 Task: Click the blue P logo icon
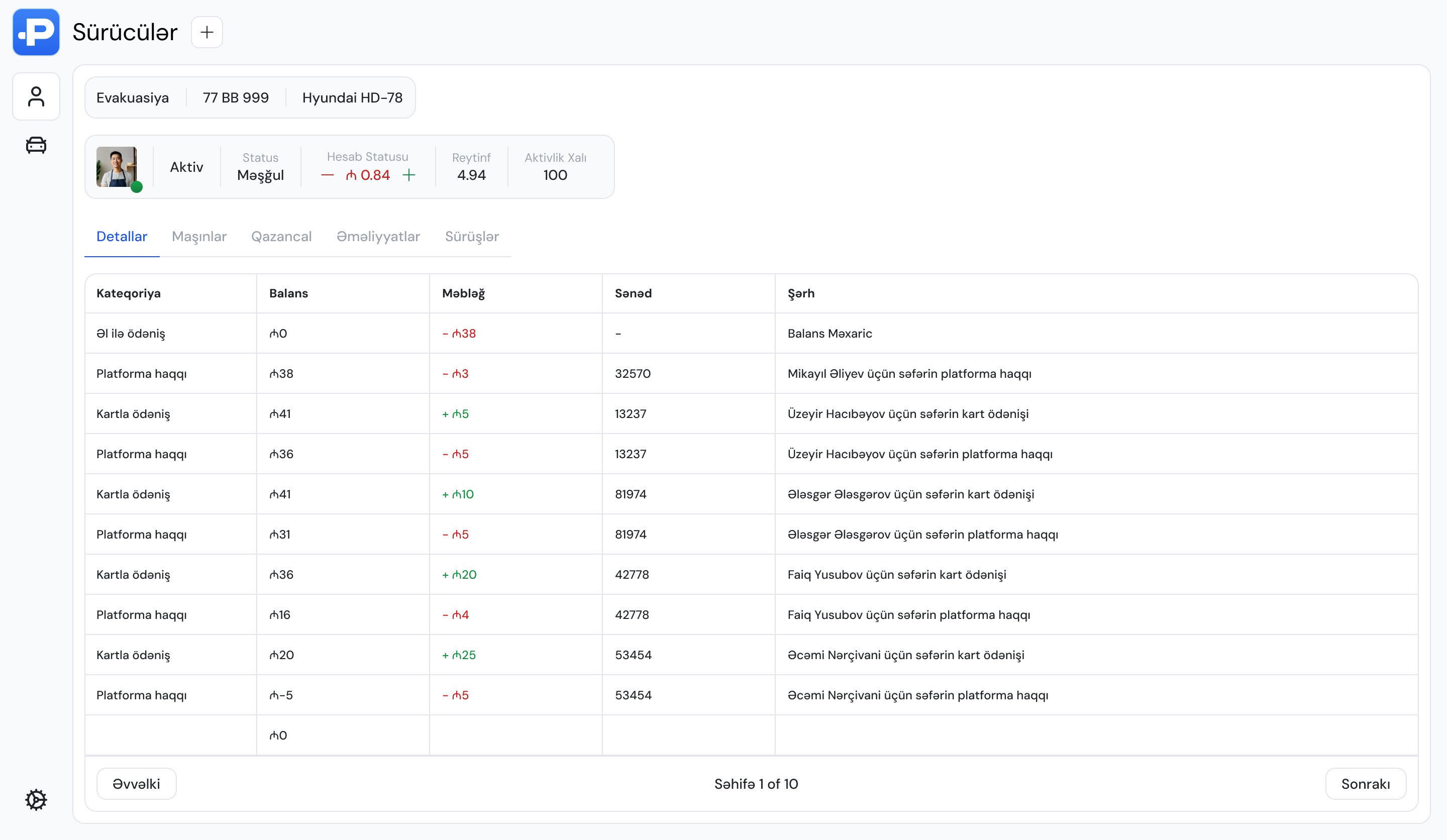[x=36, y=32]
